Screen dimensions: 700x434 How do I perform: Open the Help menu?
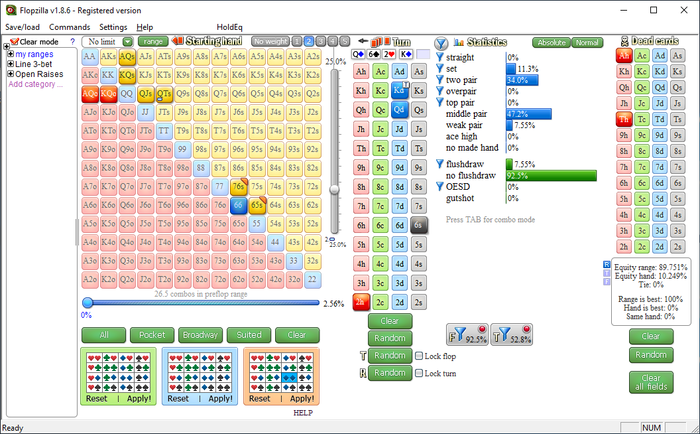(145, 27)
